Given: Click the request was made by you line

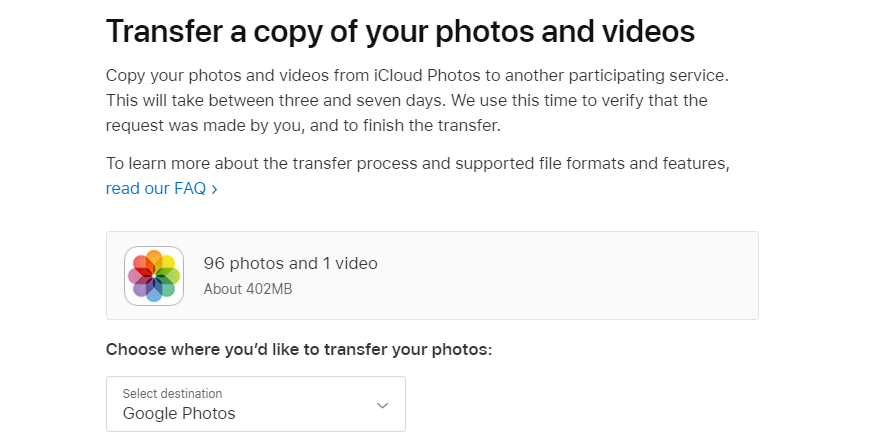Looking at the screenshot, I should coord(303,126).
